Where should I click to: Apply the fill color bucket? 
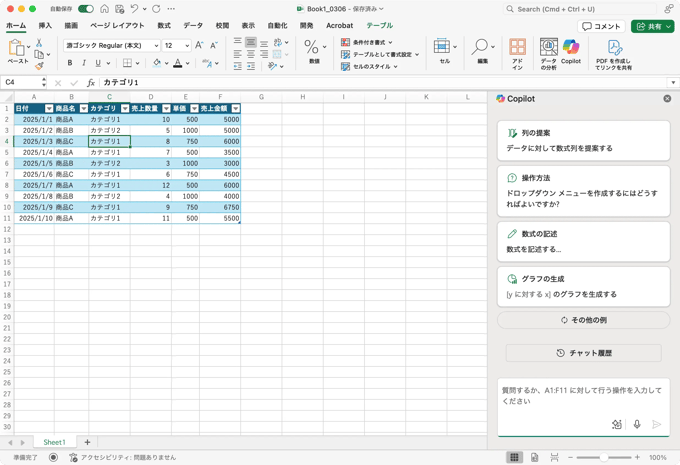pos(157,63)
